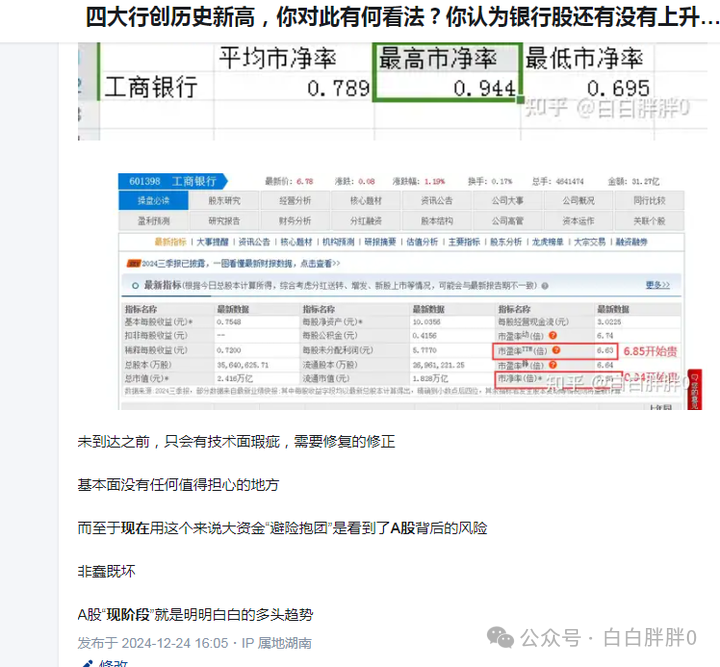Click the orange 最新指标 sub-navigation link
720x667 pixels.
170,242
